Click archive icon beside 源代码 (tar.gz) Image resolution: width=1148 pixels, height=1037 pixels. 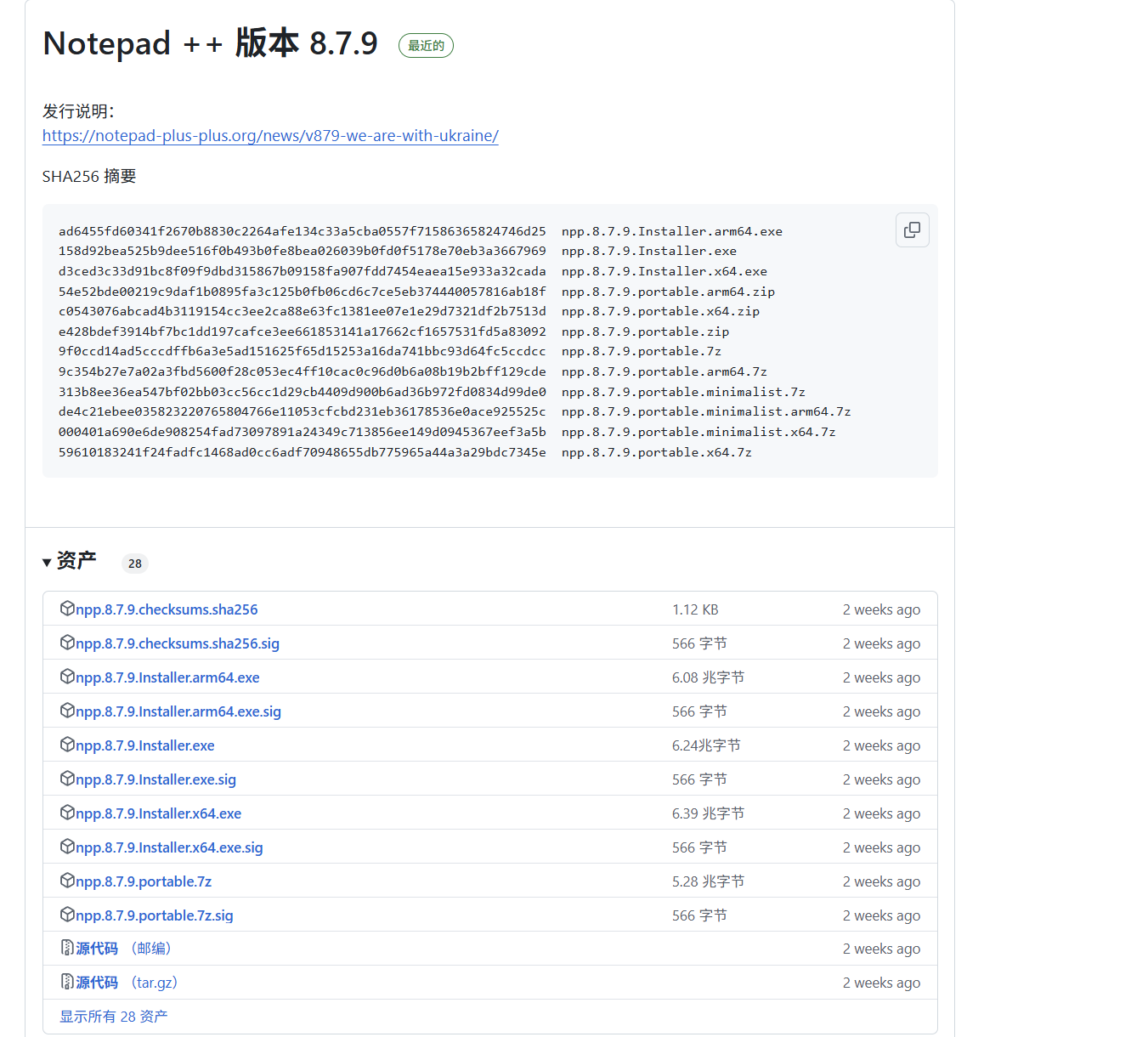click(x=67, y=982)
